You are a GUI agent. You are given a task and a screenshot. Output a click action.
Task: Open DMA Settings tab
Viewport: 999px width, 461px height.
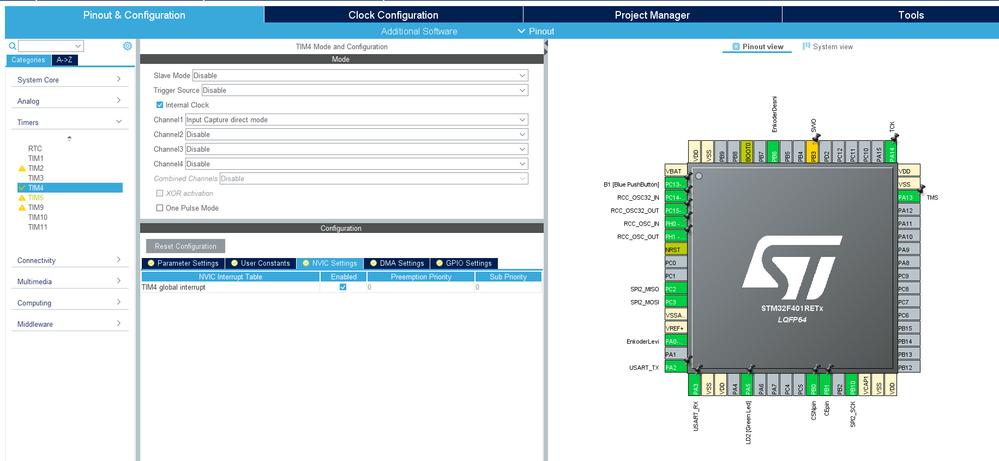(x=396, y=263)
